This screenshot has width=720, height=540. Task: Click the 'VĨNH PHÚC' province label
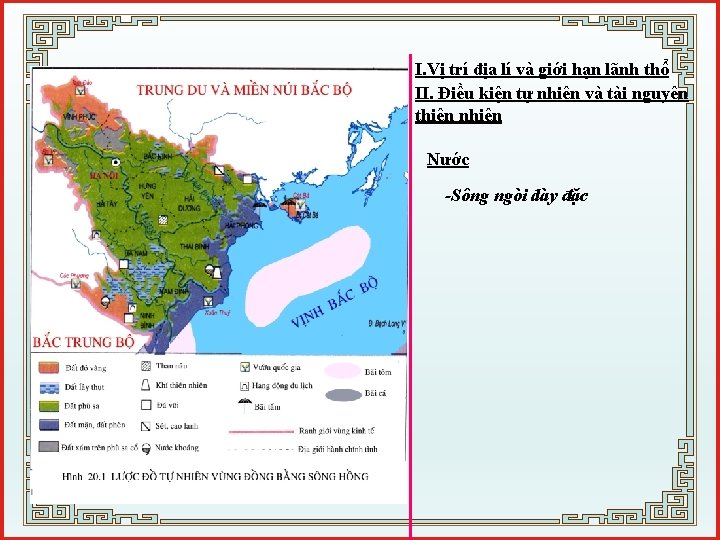pos(79,117)
